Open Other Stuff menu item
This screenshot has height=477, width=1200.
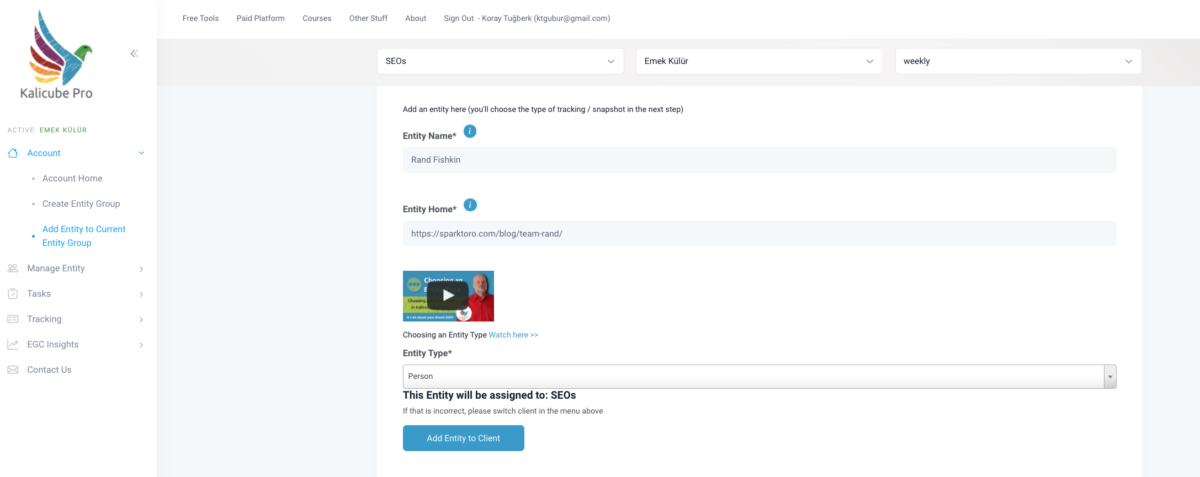pos(368,18)
